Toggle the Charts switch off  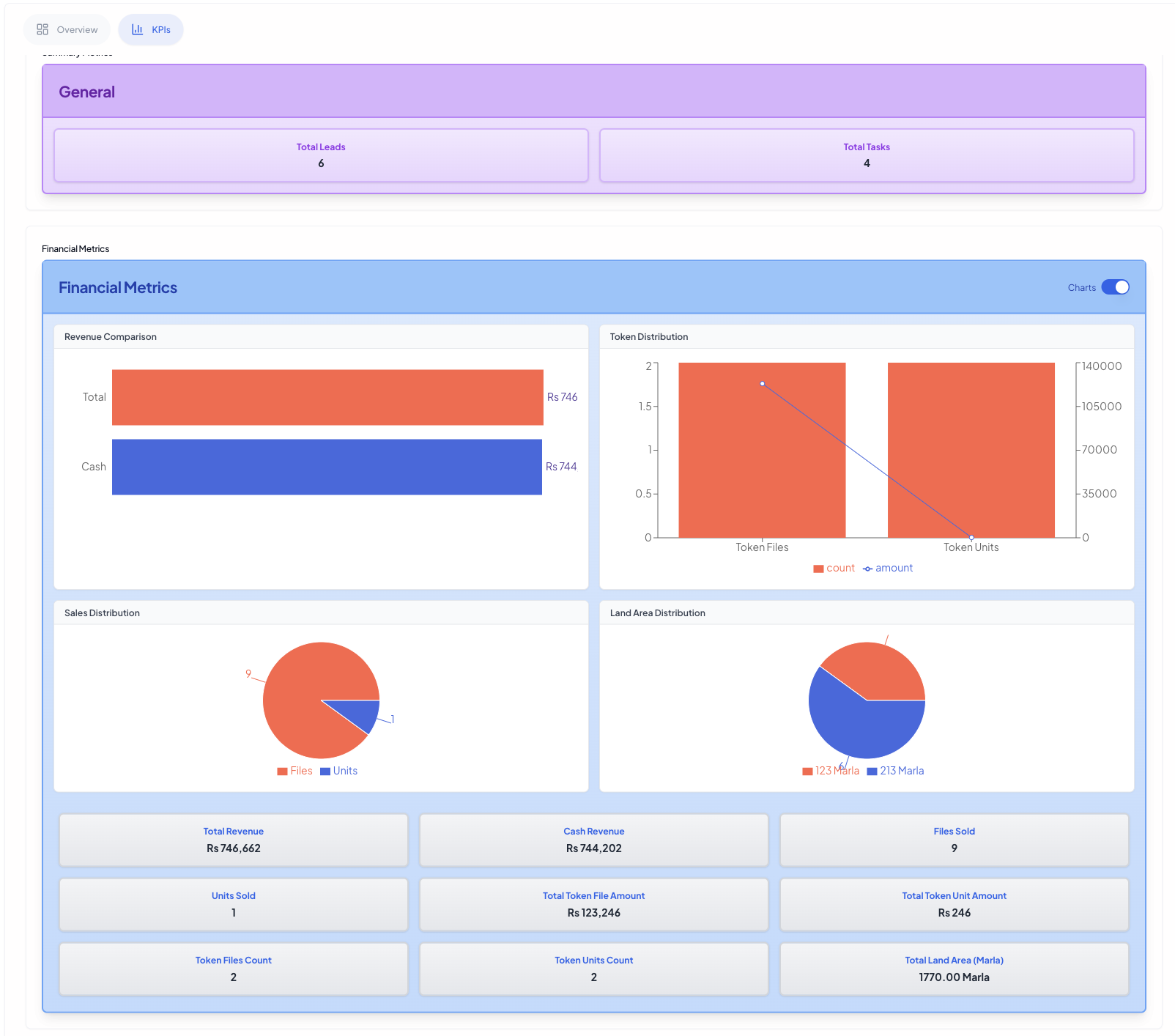coord(1116,287)
